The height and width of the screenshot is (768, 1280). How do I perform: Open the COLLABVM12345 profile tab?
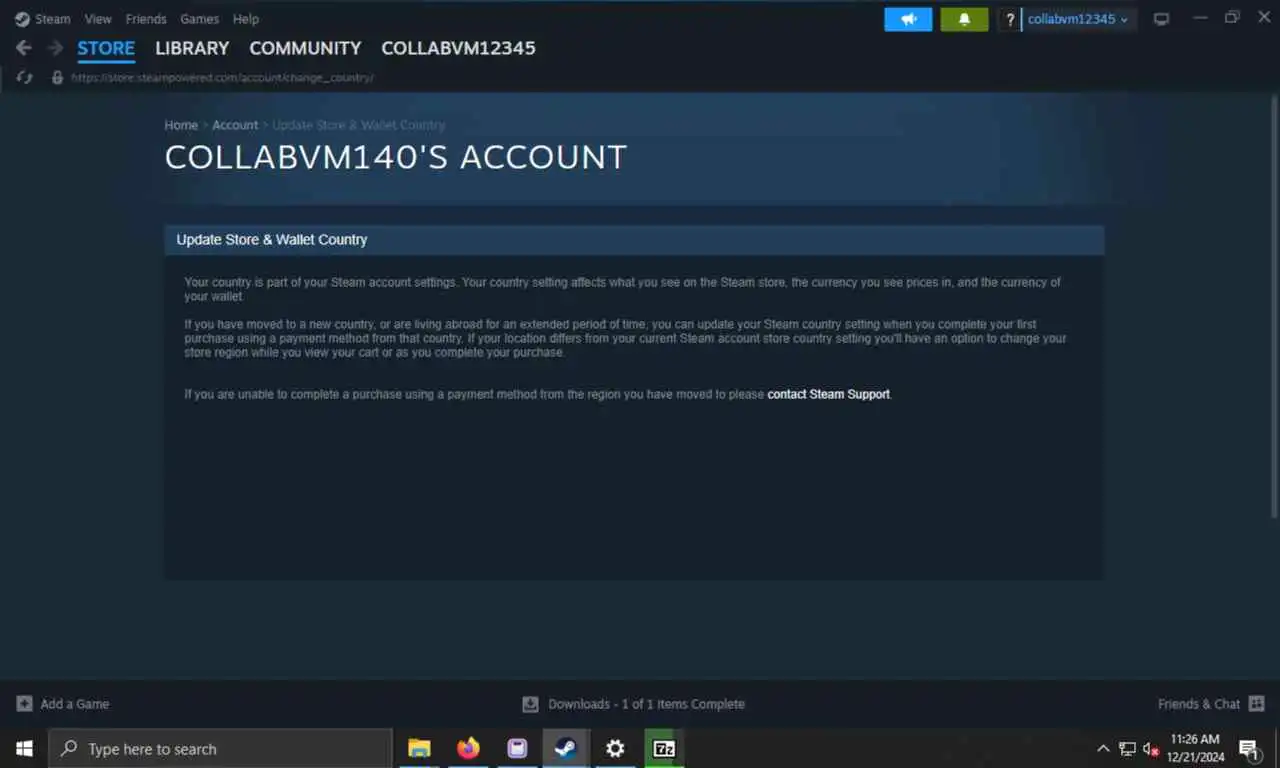click(x=458, y=48)
